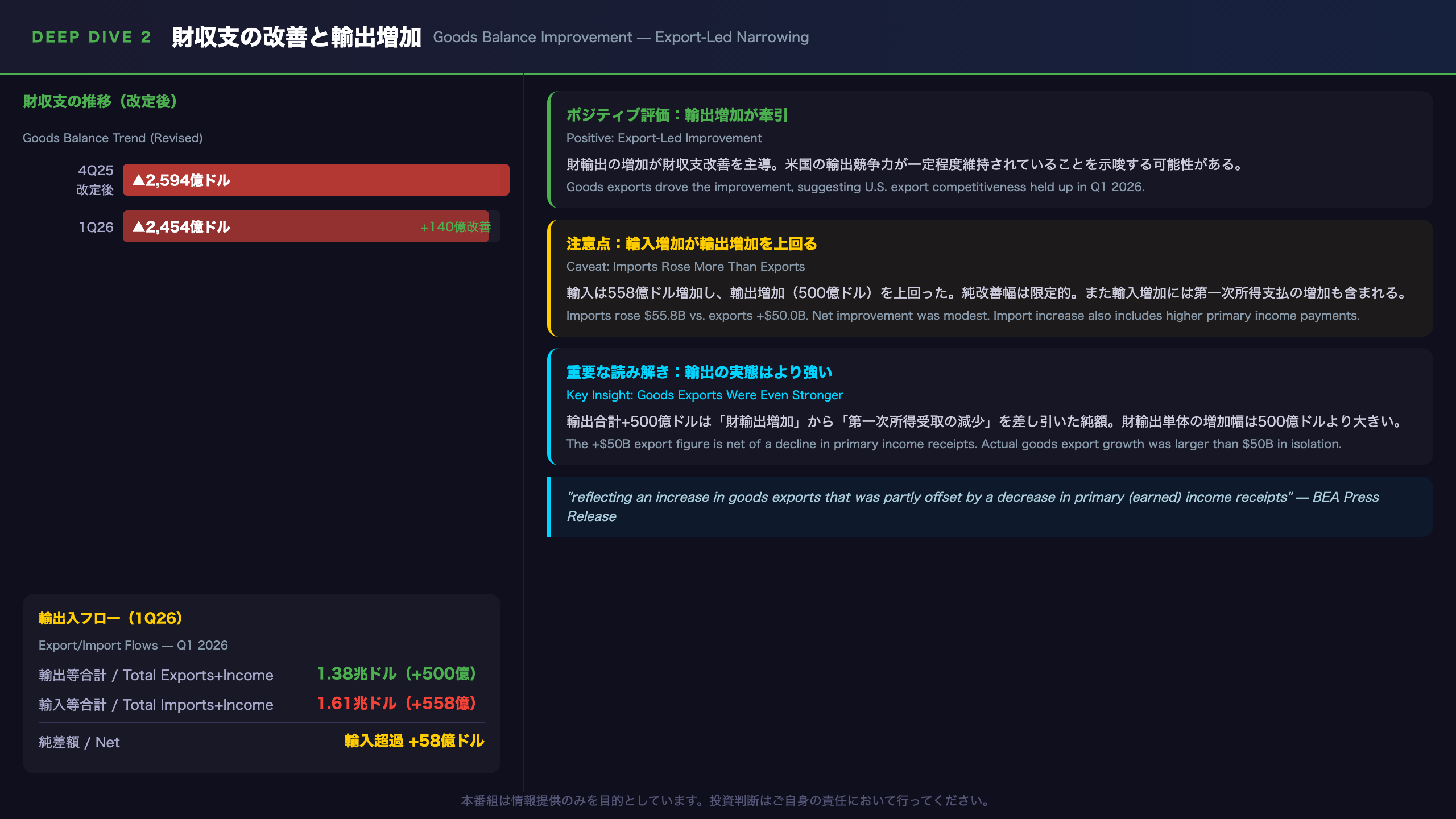Click the value 1.38兆ドル（+500億）

coord(396,674)
